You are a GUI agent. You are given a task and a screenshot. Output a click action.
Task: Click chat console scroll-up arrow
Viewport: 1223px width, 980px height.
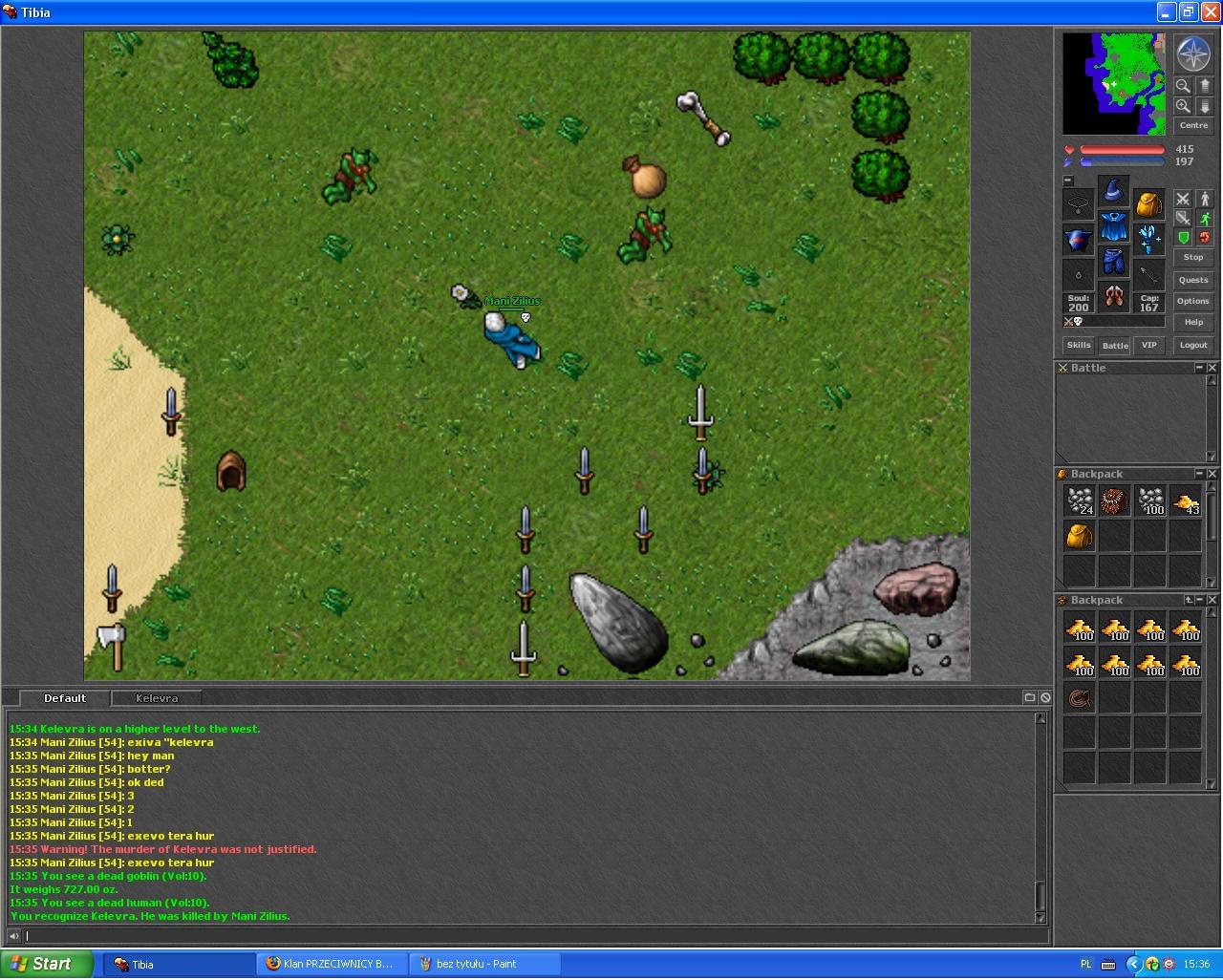1041,718
